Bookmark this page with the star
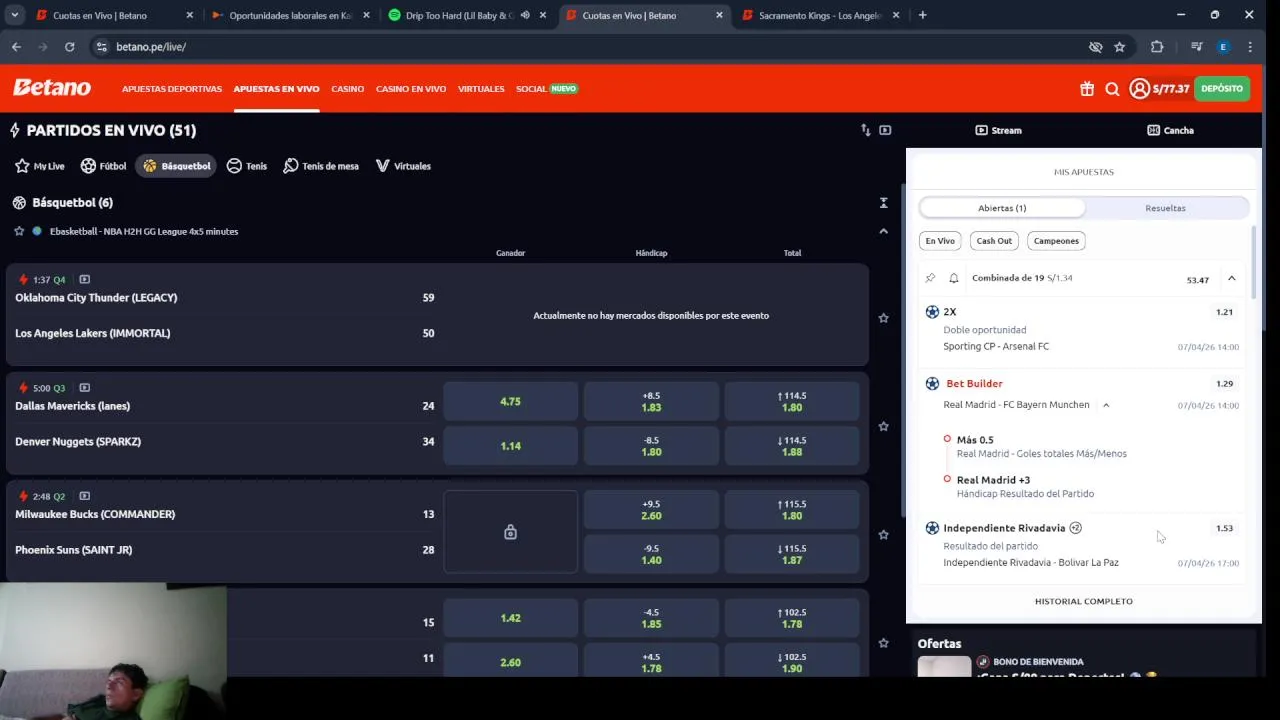Screen dimensions: 1280x720 (x=1119, y=46)
